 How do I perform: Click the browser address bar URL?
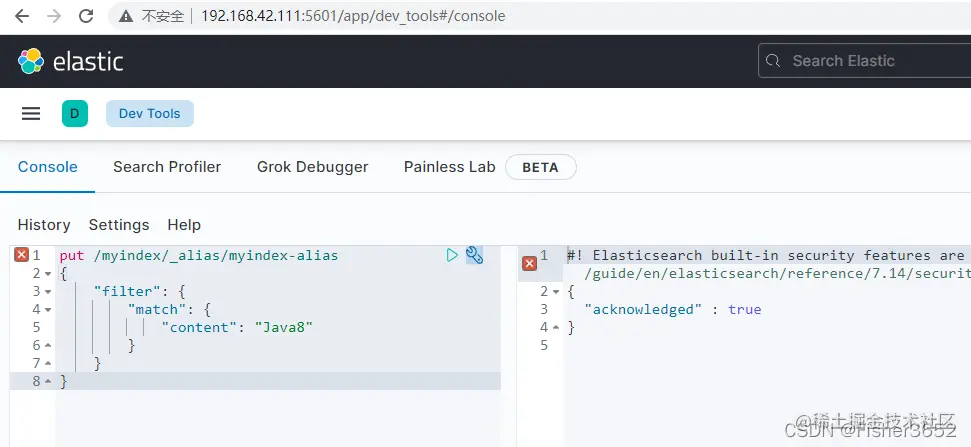353,16
